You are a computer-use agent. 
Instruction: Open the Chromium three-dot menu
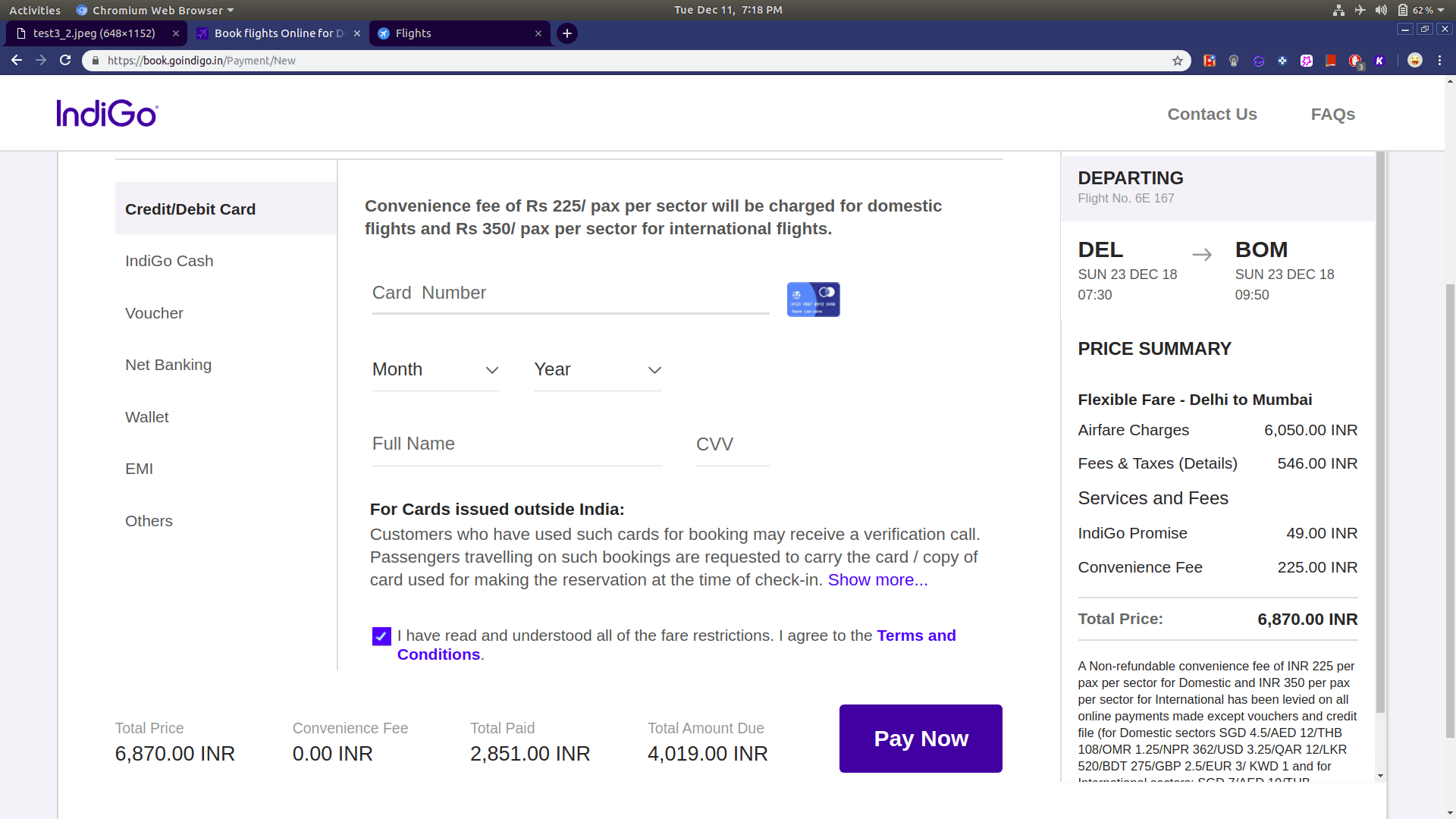1439,61
